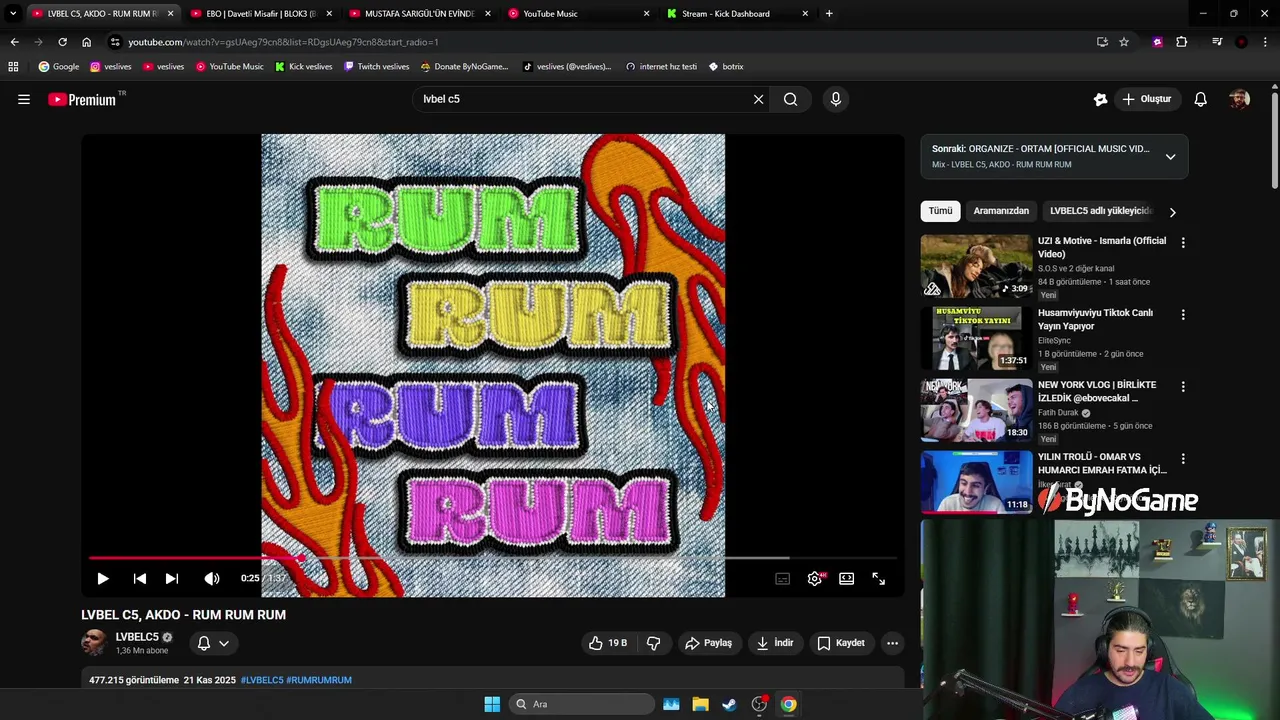Image resolution: width=1280 pixels, height=720 pixels.
Task: Click the URL address bar
Action: pos(600,42)
